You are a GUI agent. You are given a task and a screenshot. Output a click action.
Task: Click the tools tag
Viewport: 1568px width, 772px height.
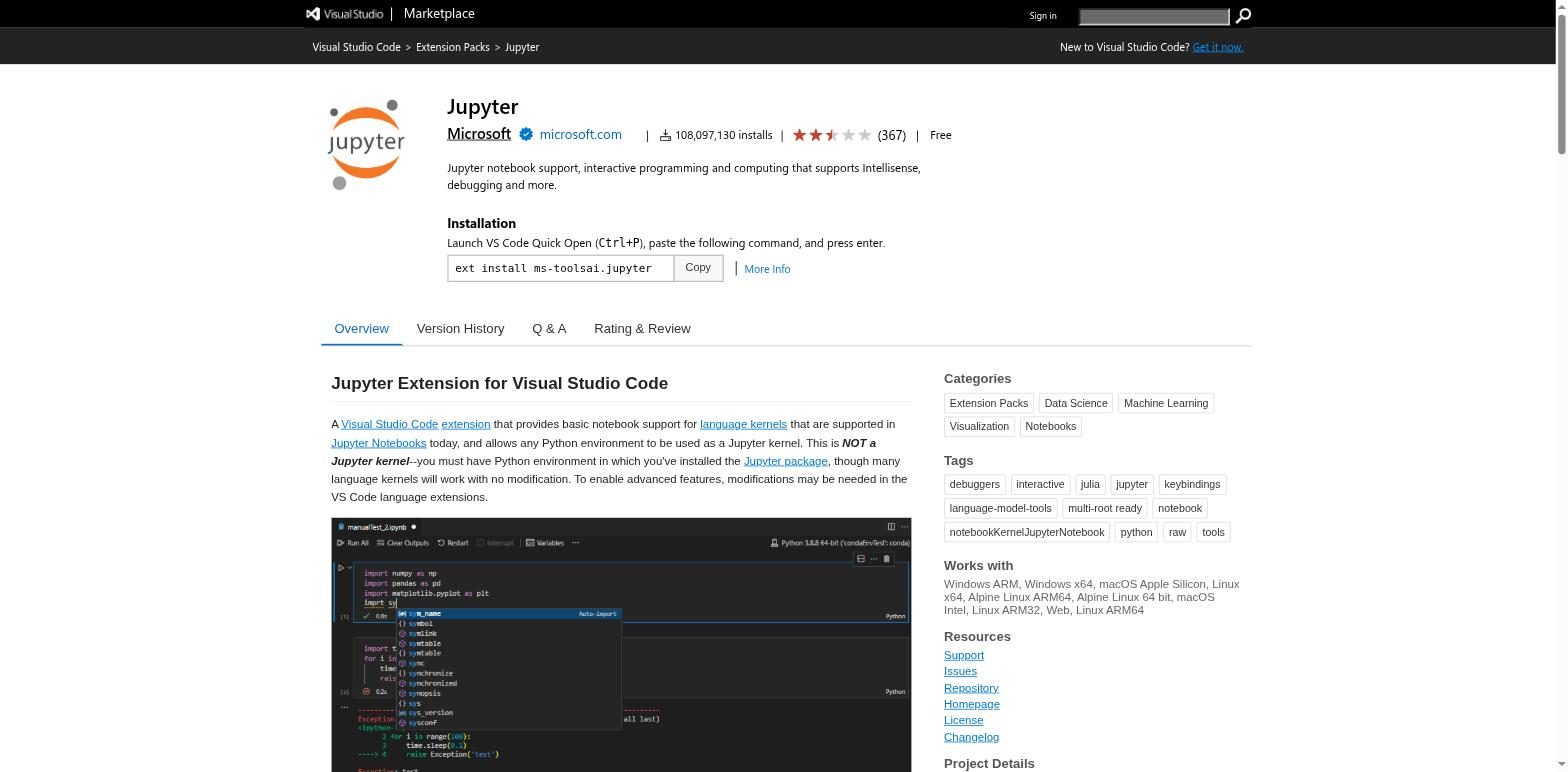[x=1213, y=532]
